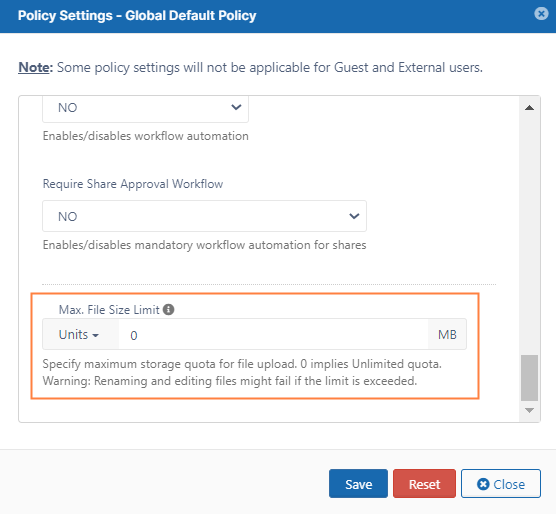The height and width of the screenshot is (514, 556).
Task: Click the underlined Note text
Action: 35,67
